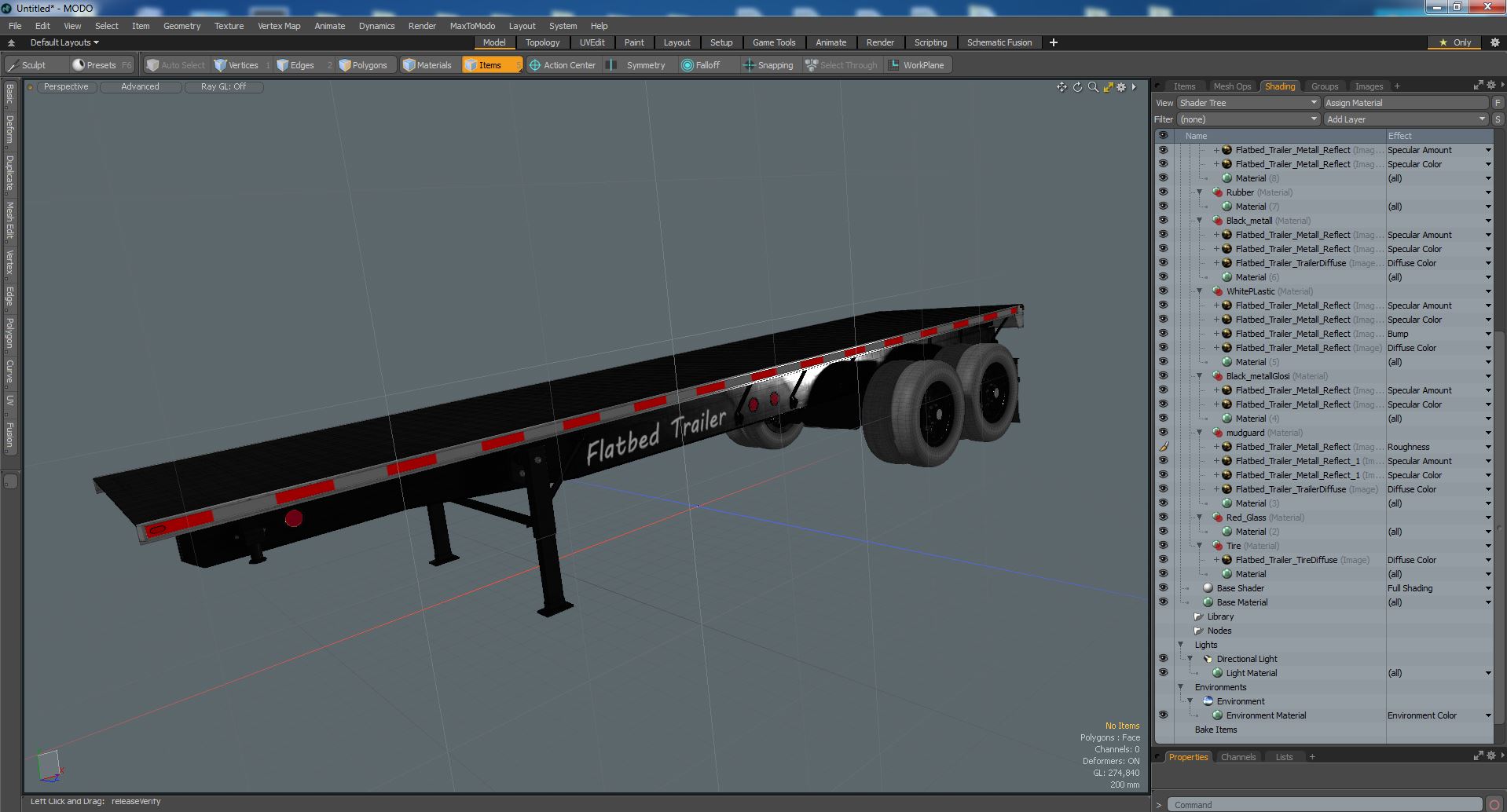Toggle the Ray GL: Off button

tap(223, 87)
